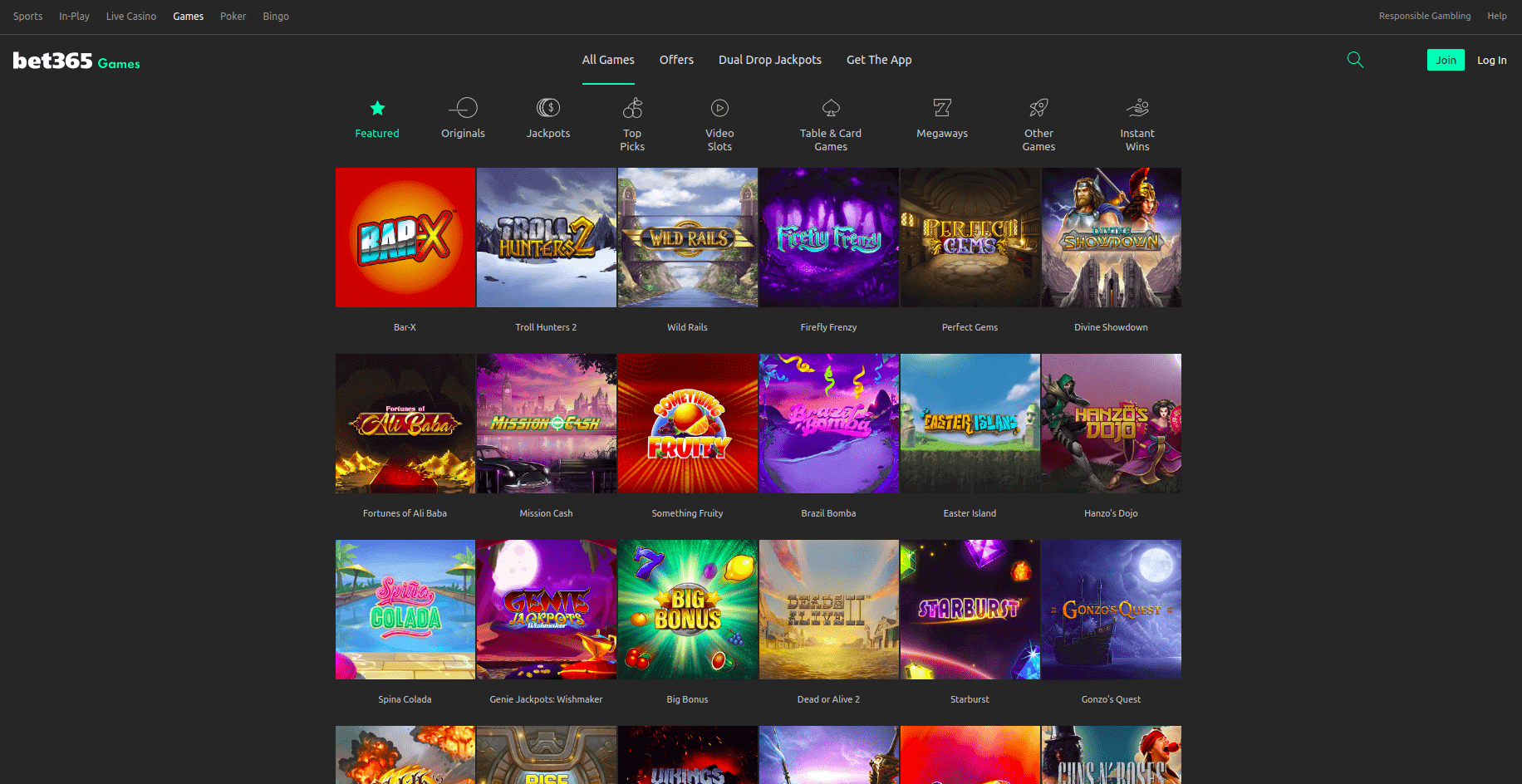Go to Poker in top bar
Viewport: 1522px width, 784px height.
click(x=233, y=17)
